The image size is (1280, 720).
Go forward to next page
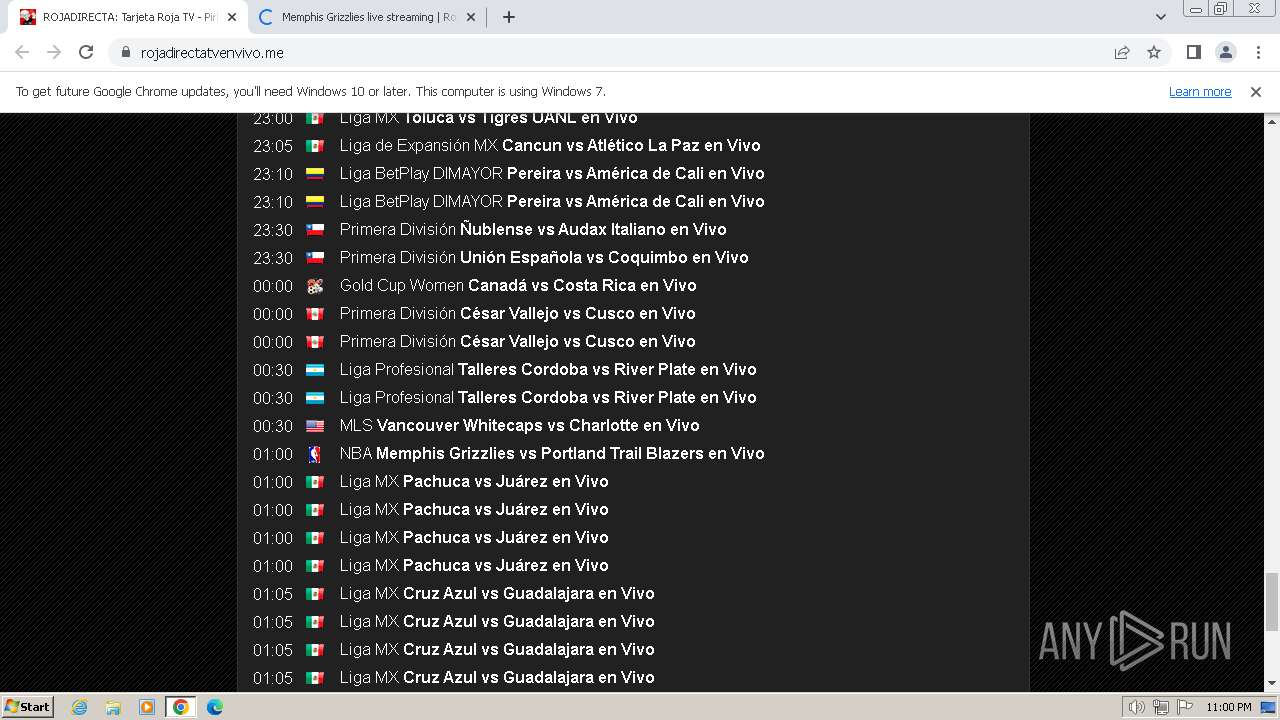point(54,53)
